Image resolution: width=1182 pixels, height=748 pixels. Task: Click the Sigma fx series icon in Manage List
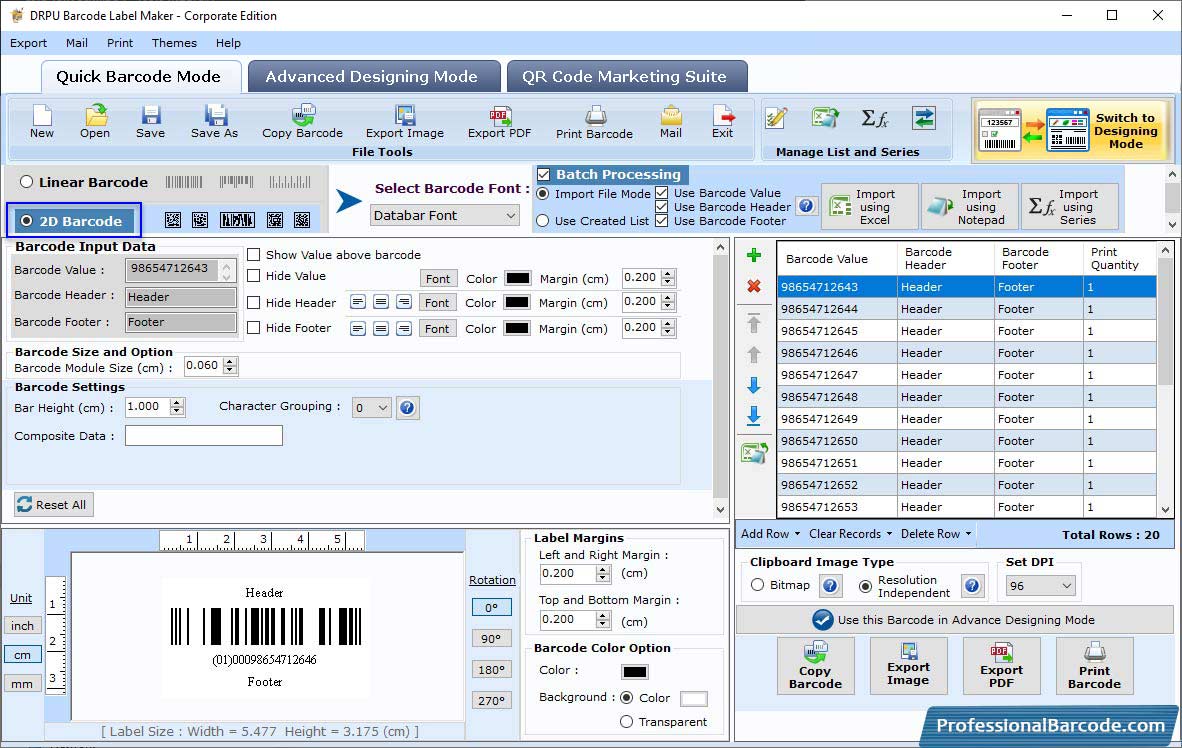874,118
